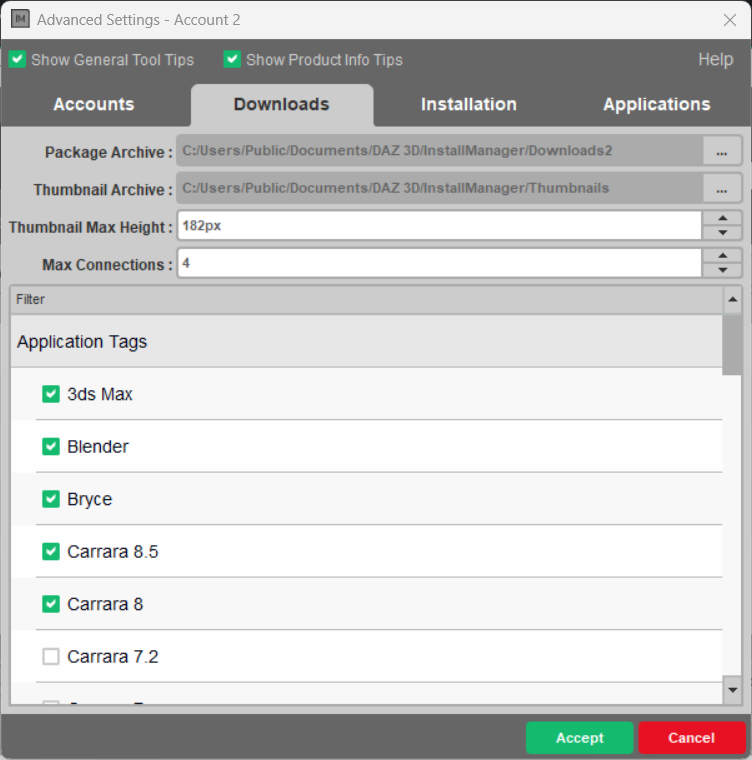Open the Installation tab
The width and height of the screenshot is (752, 760).
tap(468, 105)
